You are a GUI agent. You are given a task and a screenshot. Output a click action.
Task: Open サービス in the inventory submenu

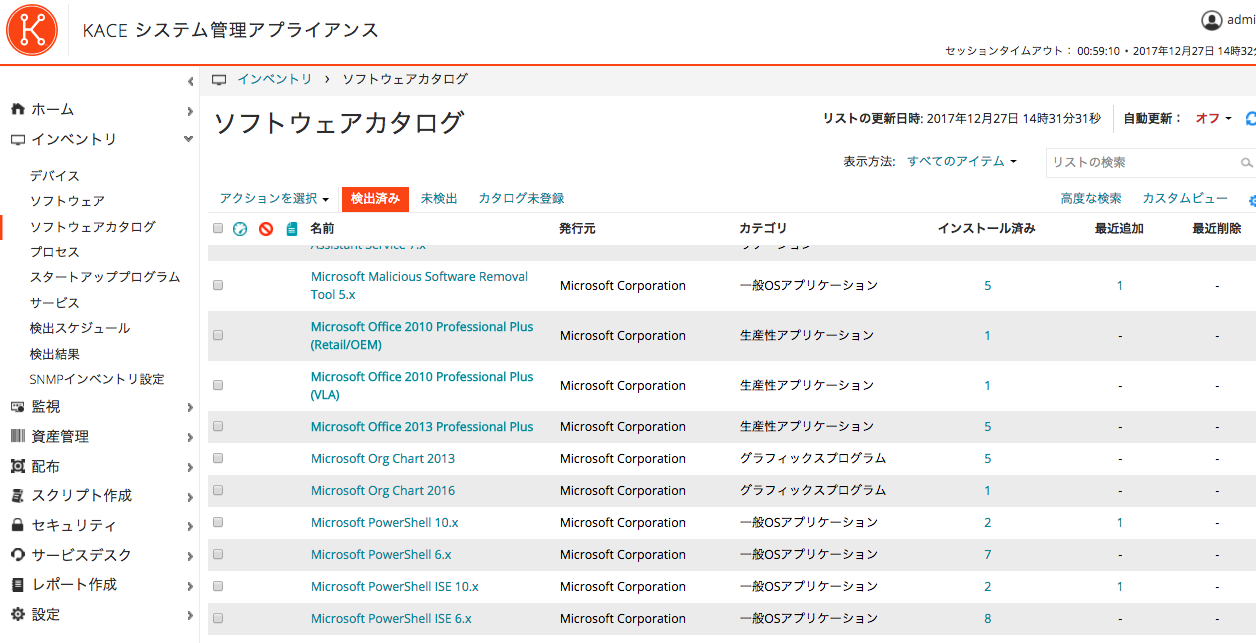pos(55,303)
